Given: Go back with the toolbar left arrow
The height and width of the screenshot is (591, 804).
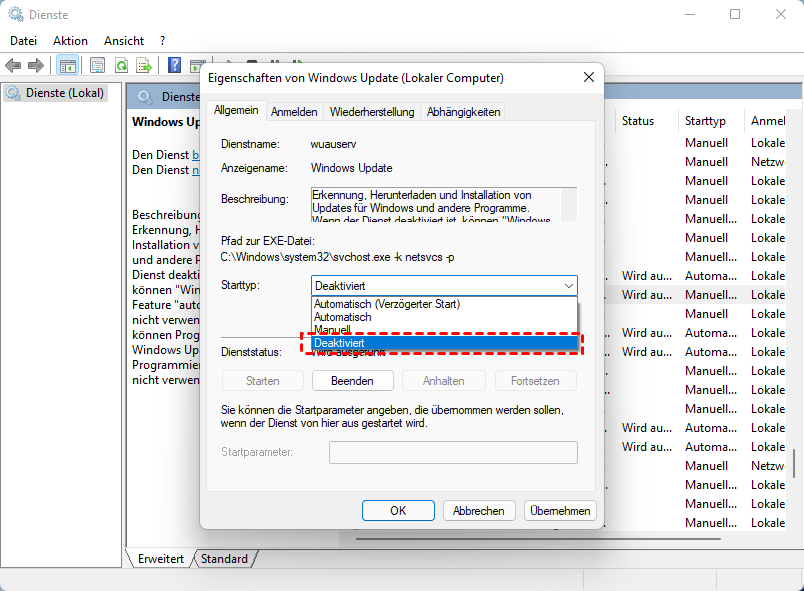Looking at the screenshot, I should click(13, 66).
